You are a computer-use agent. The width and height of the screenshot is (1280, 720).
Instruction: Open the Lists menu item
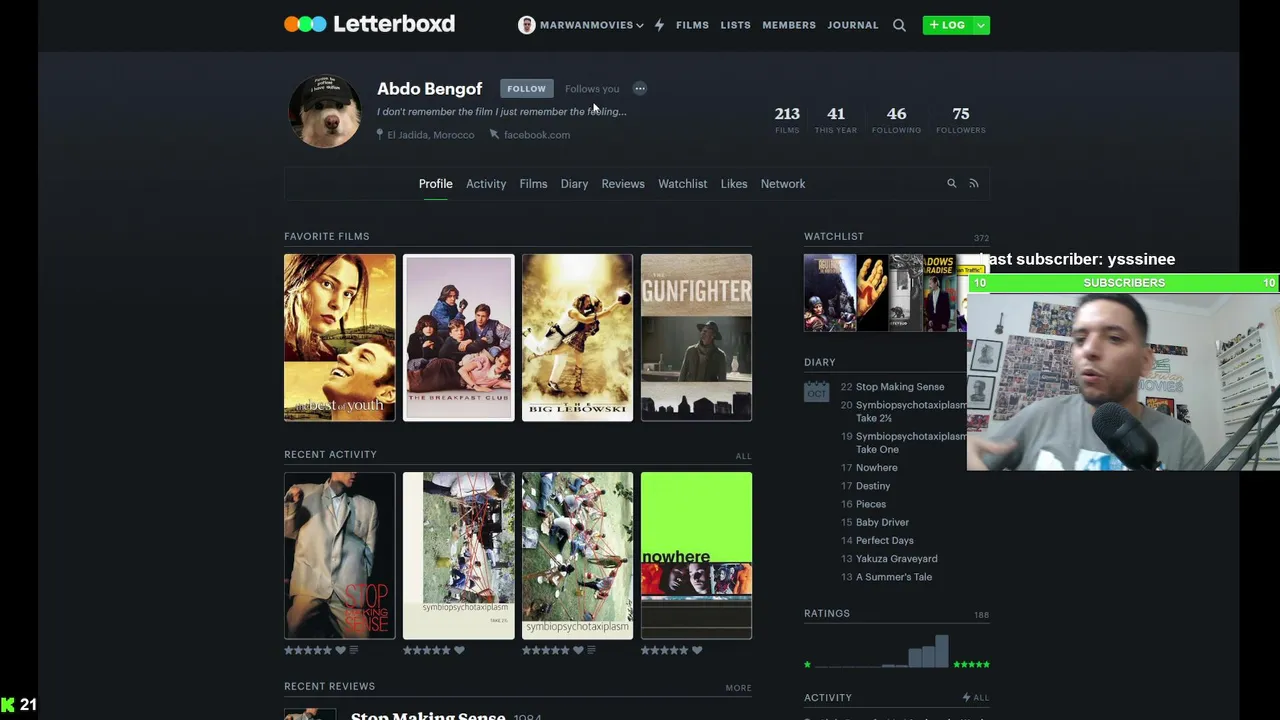(735, 25)
